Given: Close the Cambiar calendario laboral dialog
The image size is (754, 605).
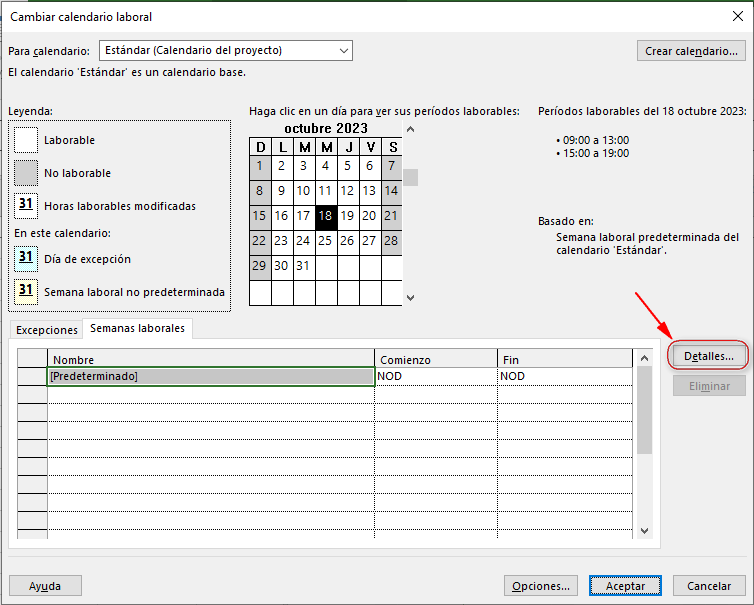Looking at the screenshot, I should coord(735,16).
